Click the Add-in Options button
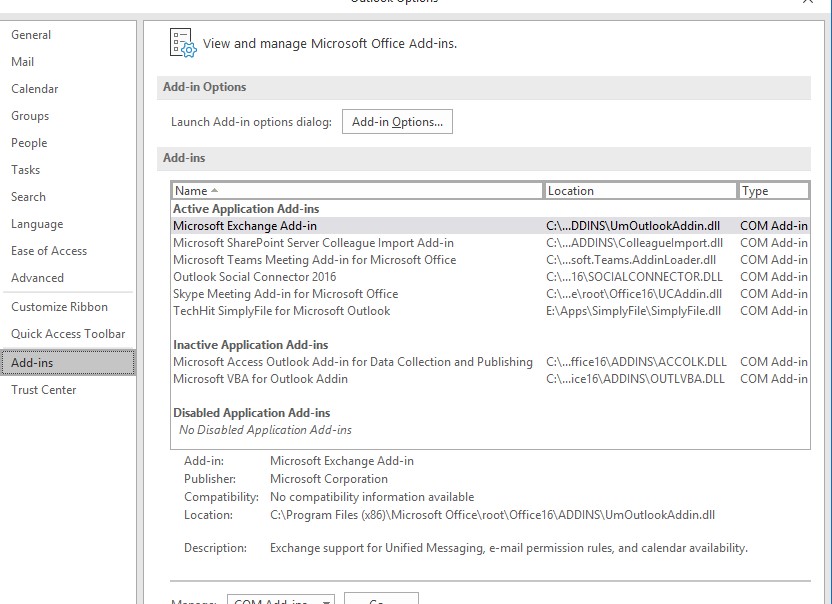This screenshot has height=604, width=832. point(397,122)
